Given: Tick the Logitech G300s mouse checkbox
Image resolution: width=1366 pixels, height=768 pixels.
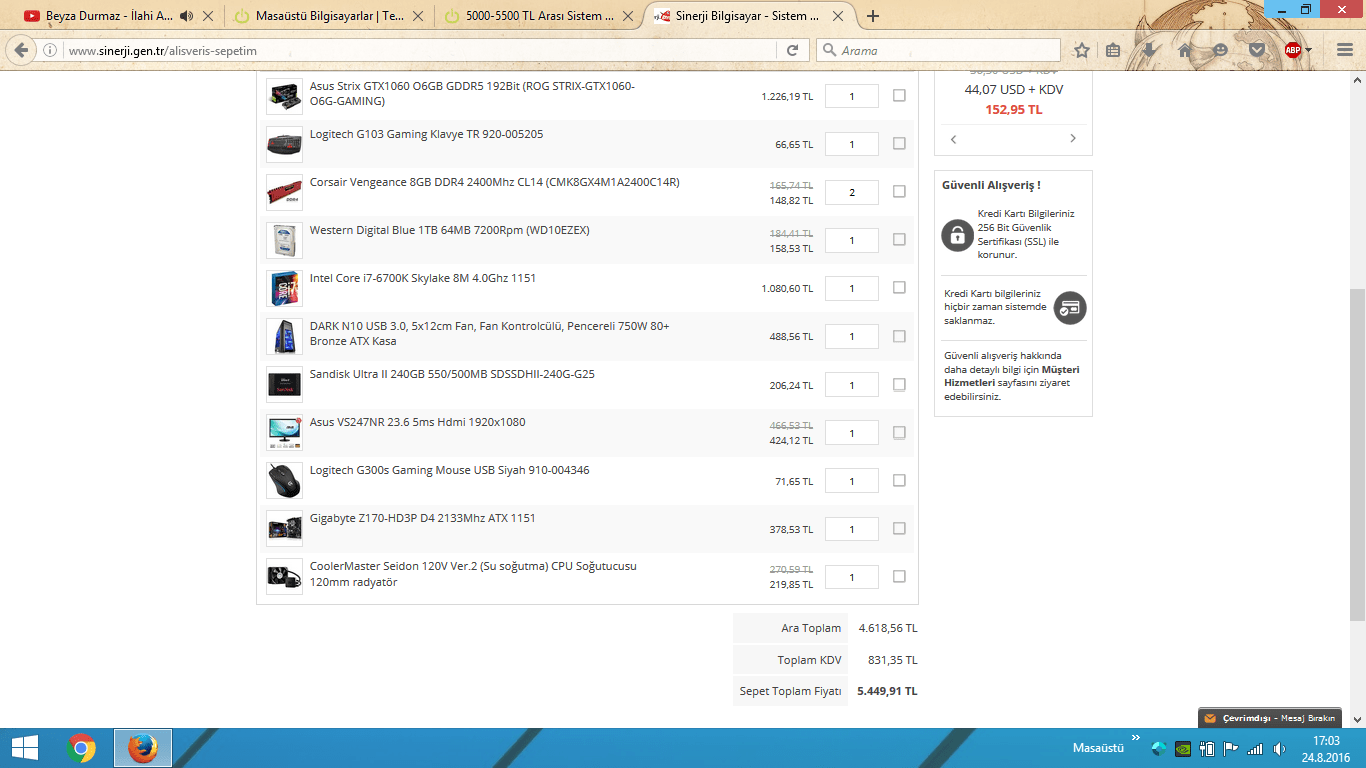Looking at the screenshot, I should point(899,480).
